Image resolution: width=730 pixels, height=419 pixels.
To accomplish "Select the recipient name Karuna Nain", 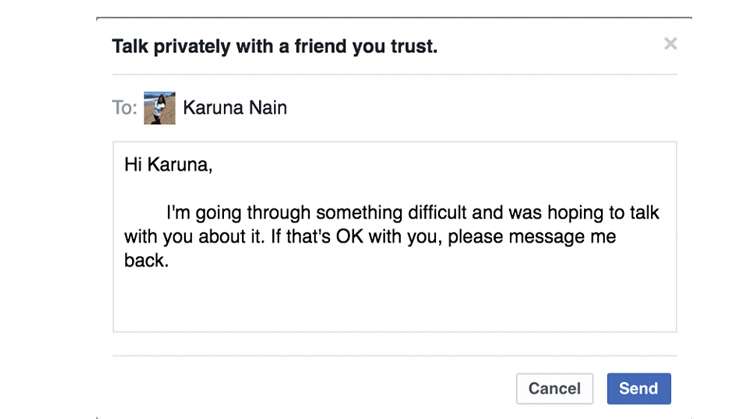I will click(x=235, y=108).
